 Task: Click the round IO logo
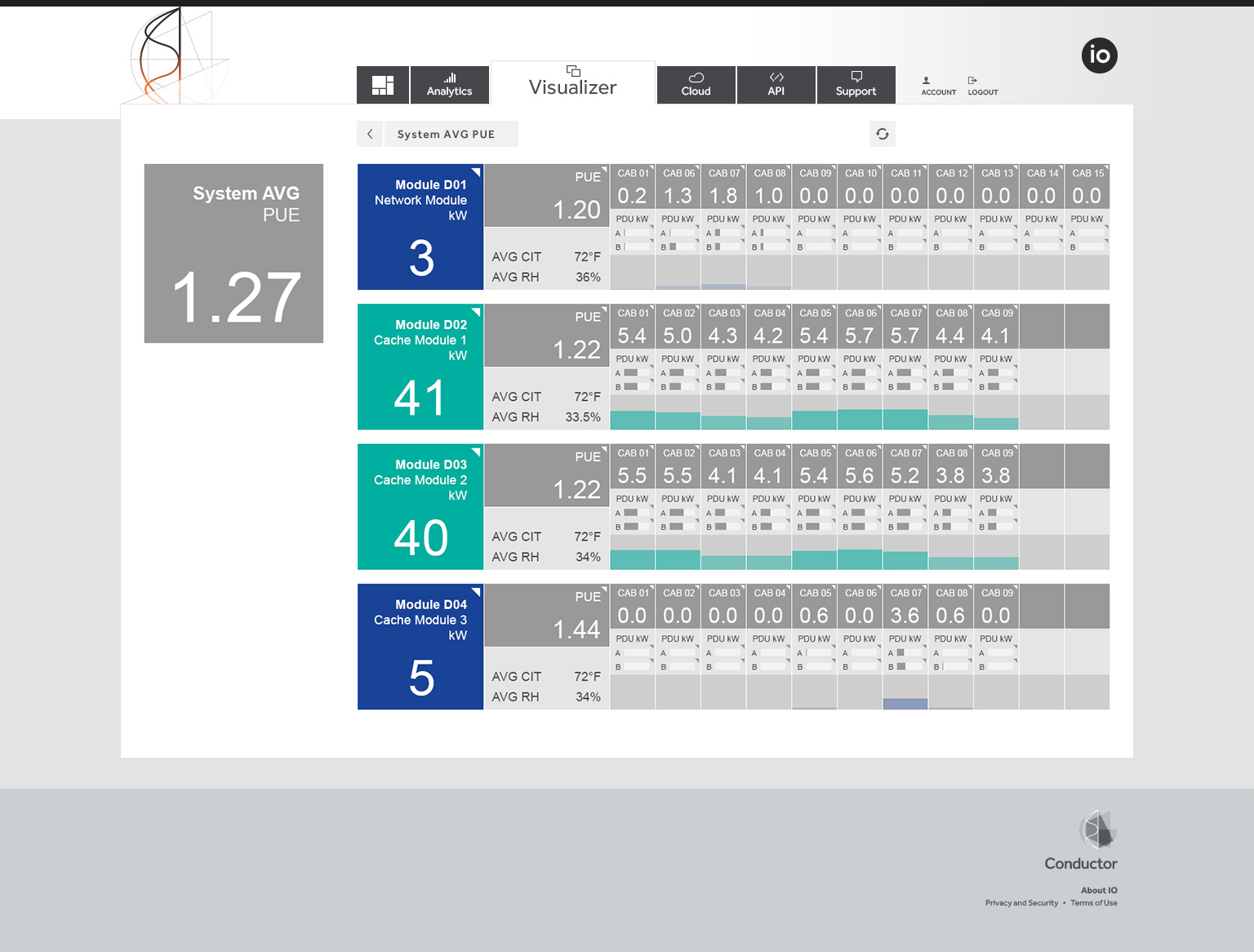pos(1099,56)
